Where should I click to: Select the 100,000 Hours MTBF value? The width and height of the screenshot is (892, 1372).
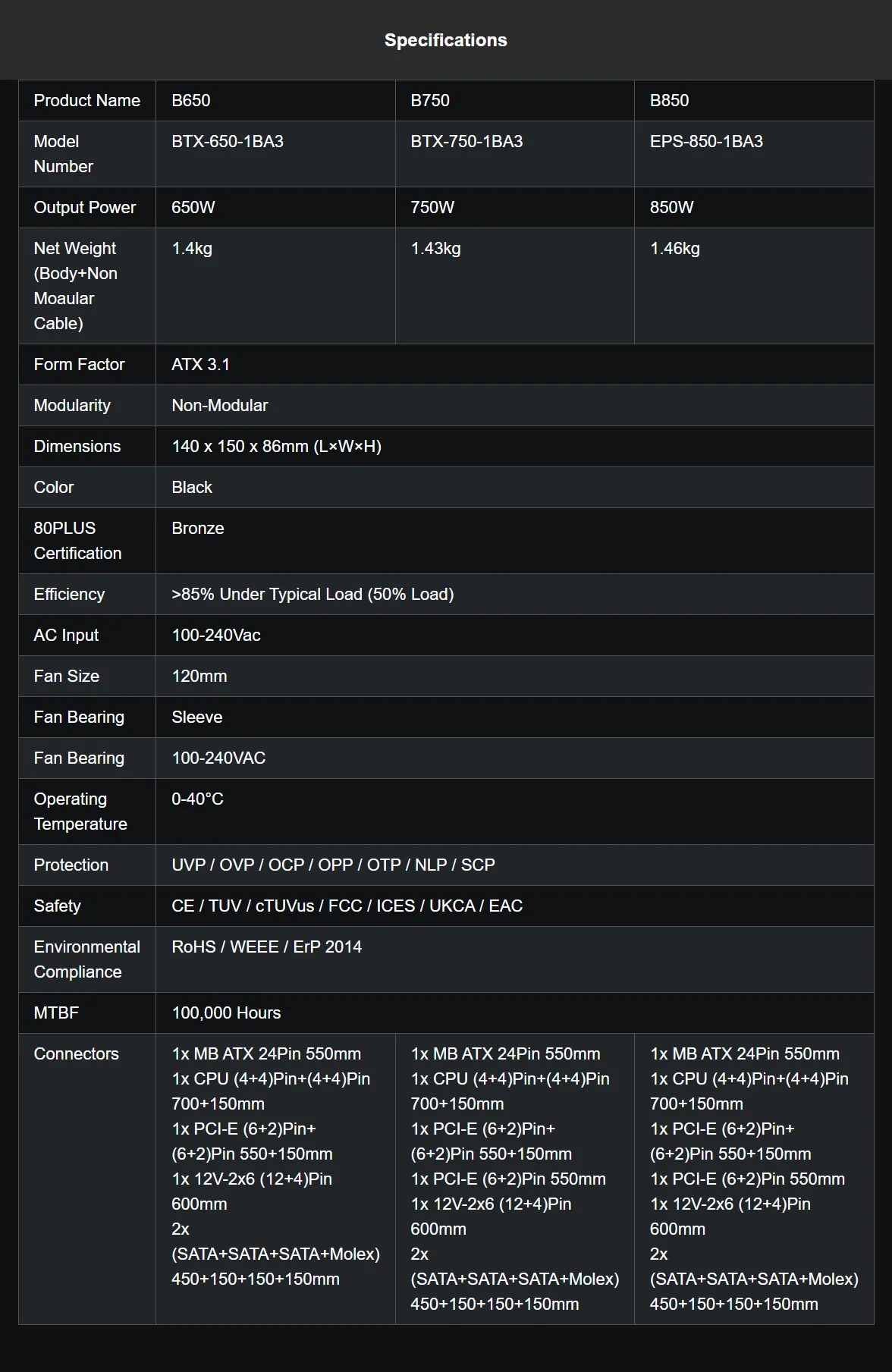(x=226, y=1013)
